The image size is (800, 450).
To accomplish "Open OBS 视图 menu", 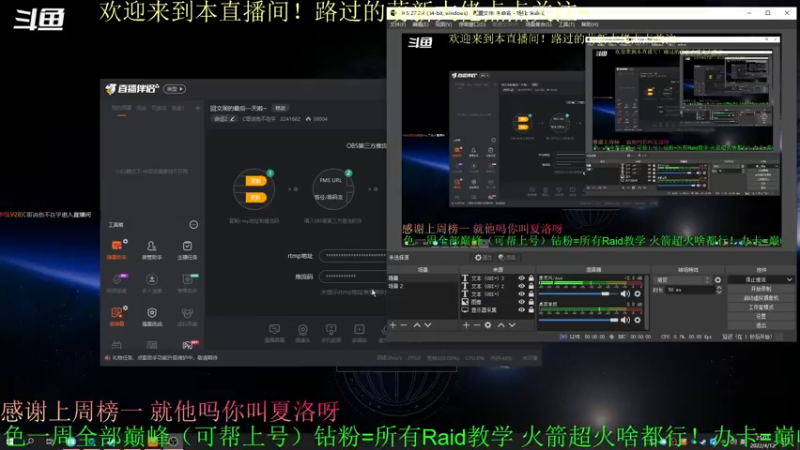I will point(443,24).
